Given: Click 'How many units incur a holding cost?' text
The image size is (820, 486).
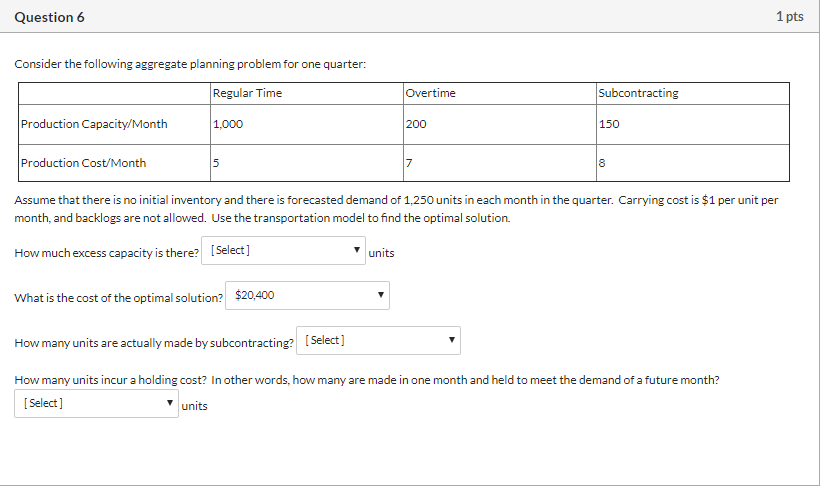Looking at the screenshot, I should click(110, 380).
